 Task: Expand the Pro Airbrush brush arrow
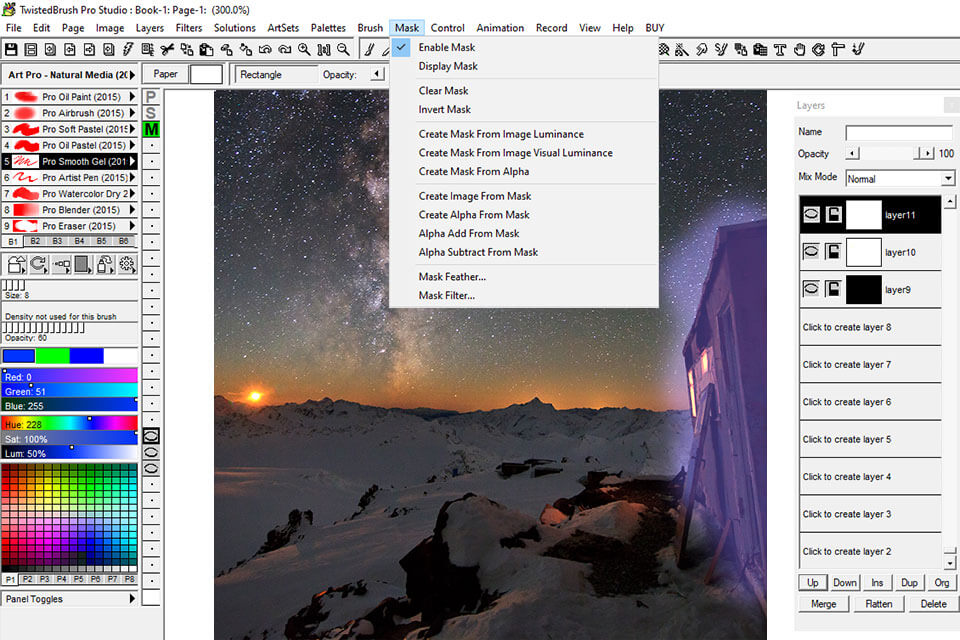[132, 113]
